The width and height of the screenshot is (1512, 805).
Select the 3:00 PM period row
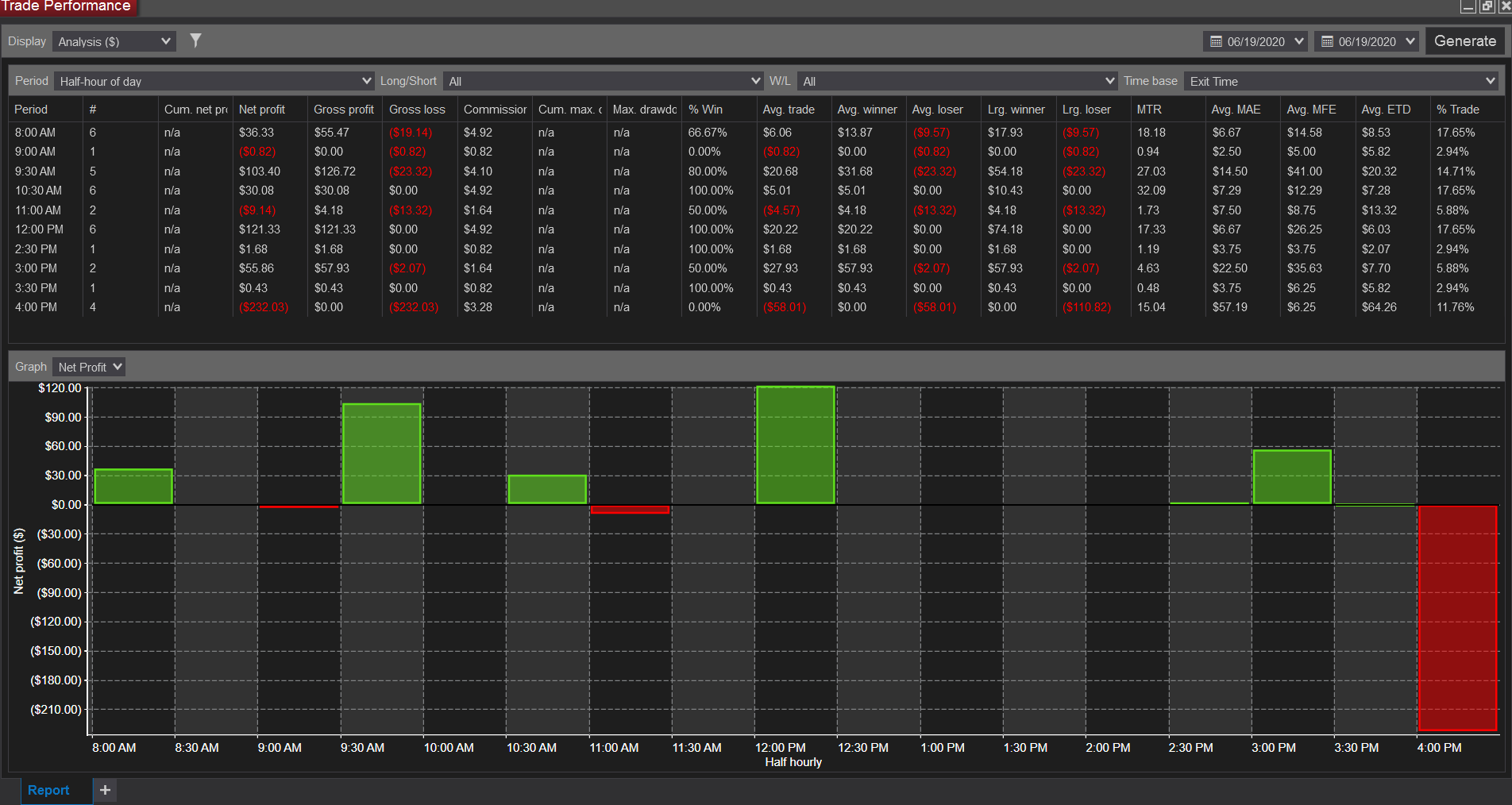pos(756,268)
